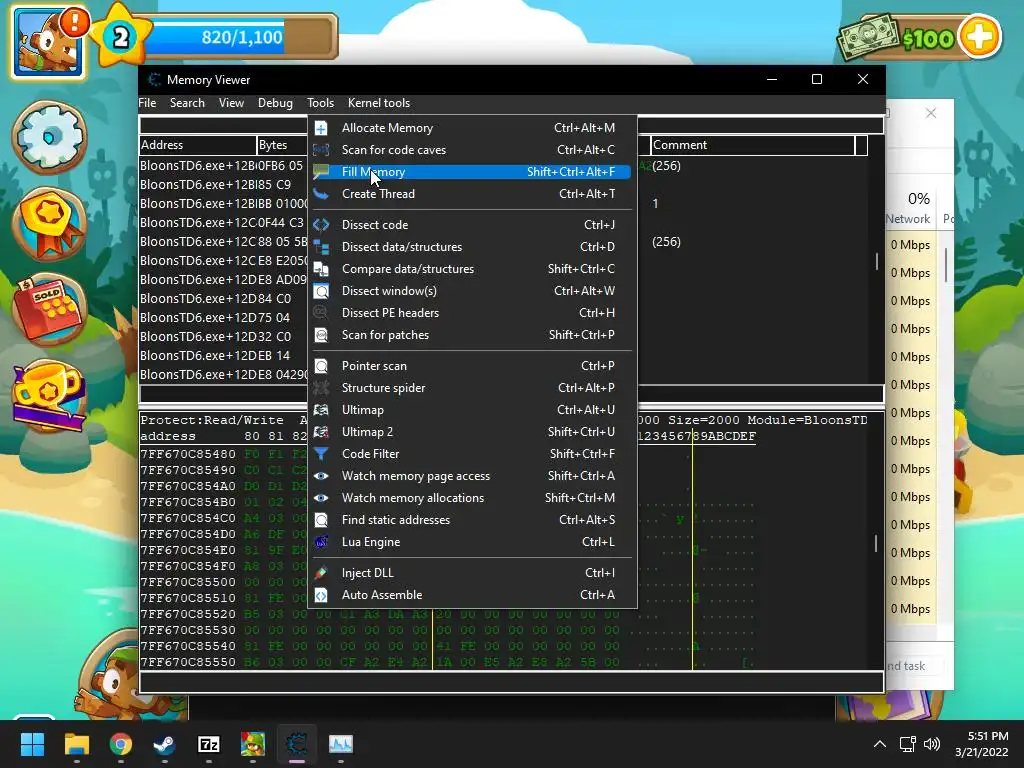
Task: Open the trophy cup button in game
Action: (x=50, y=396)
